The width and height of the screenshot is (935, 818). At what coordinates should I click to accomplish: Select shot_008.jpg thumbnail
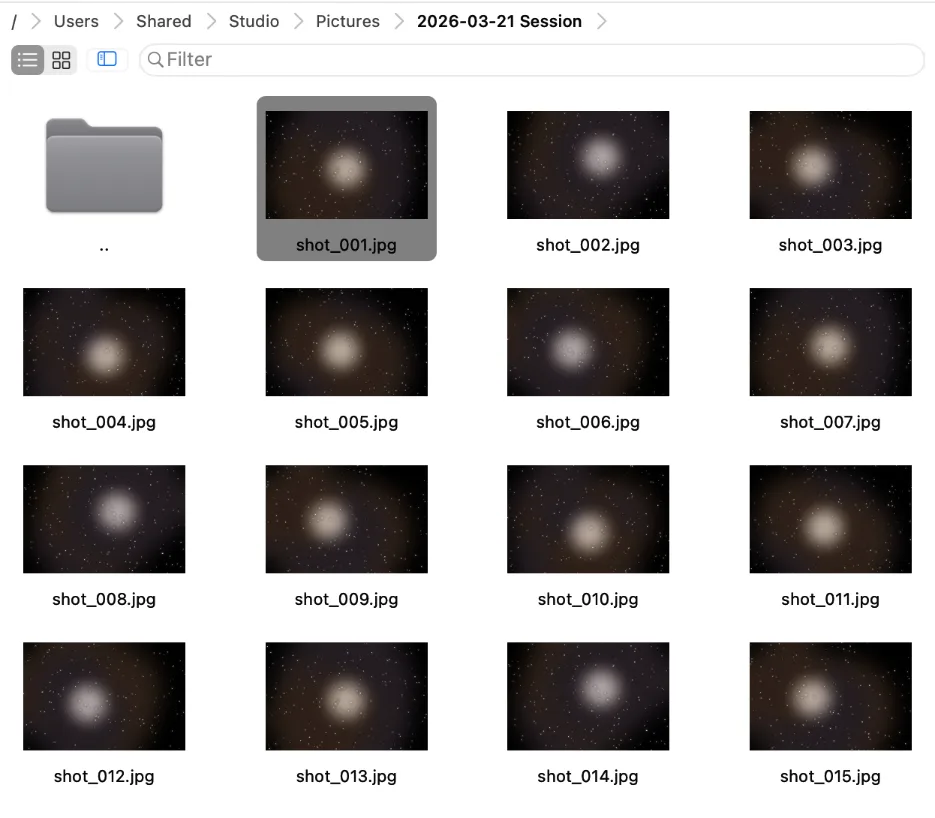pyautogui.click(x=104, y=519)
